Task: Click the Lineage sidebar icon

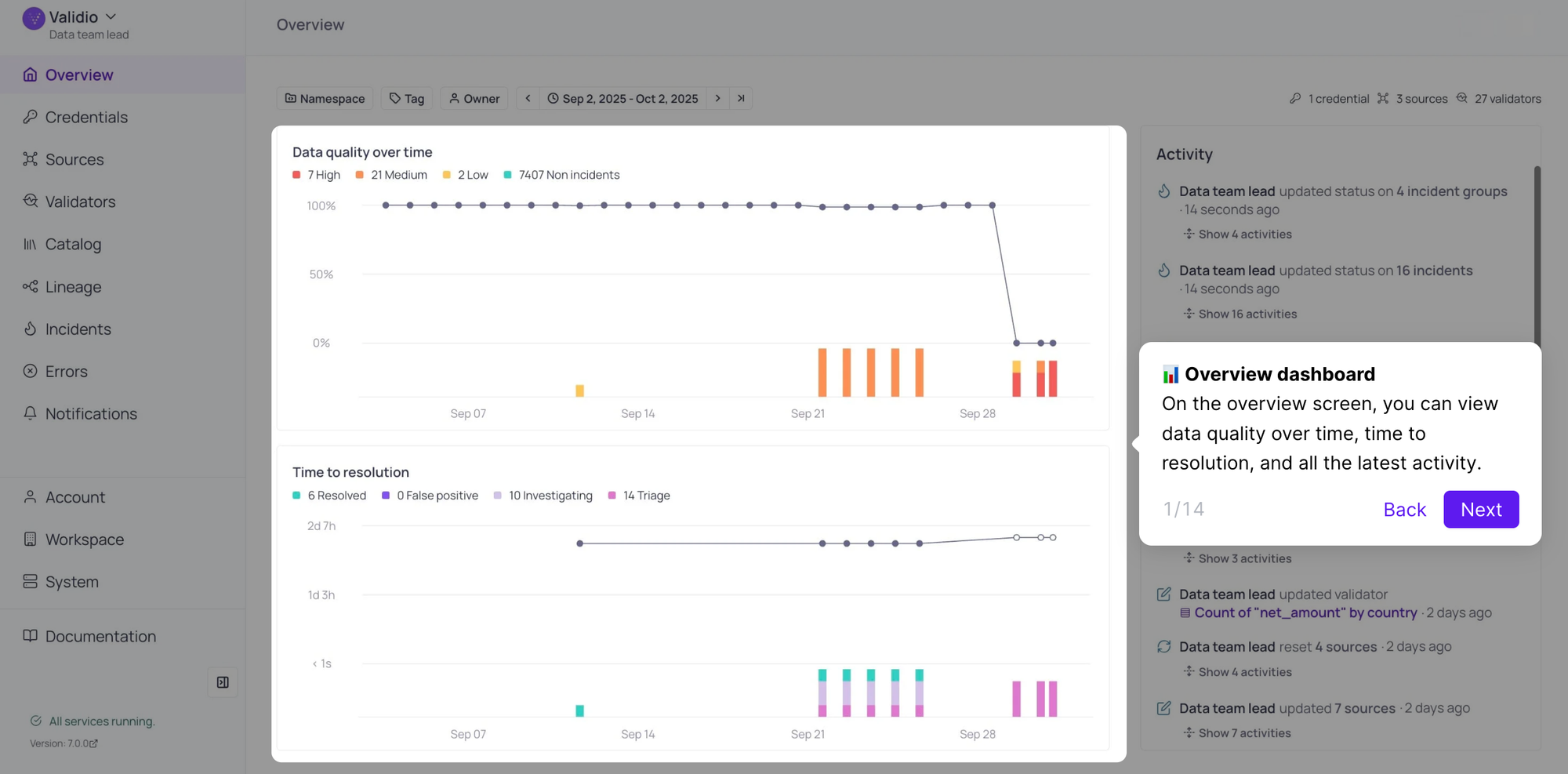Action: tap(31, 286)
